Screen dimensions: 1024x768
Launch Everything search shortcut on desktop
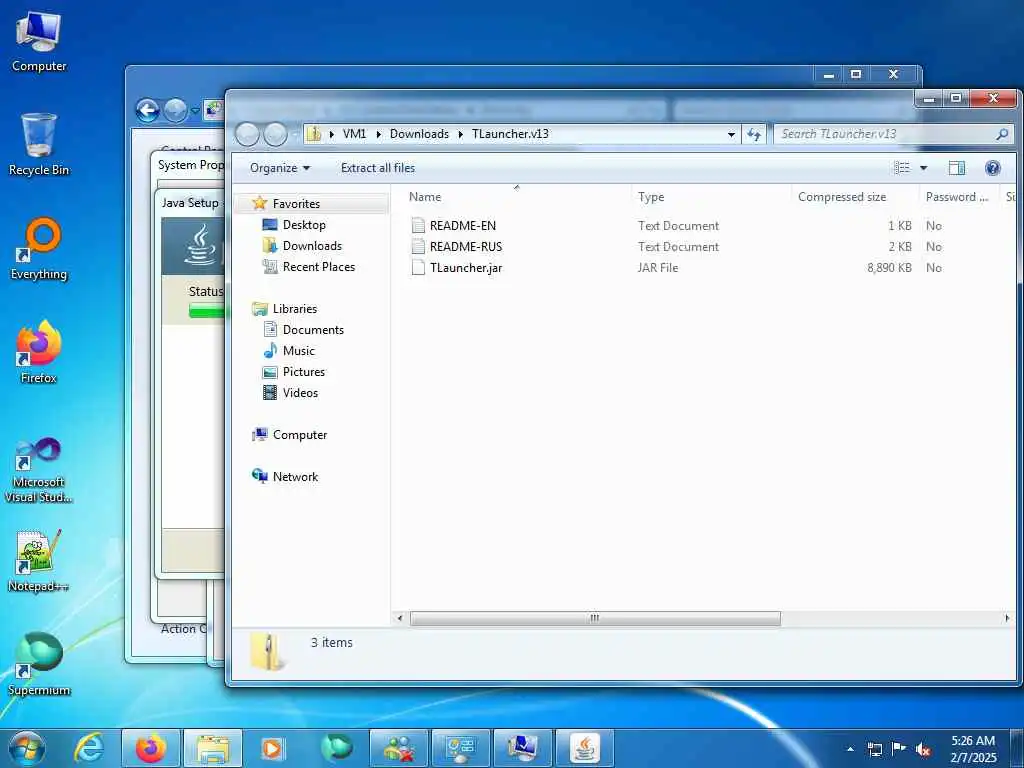pos(39,249)
